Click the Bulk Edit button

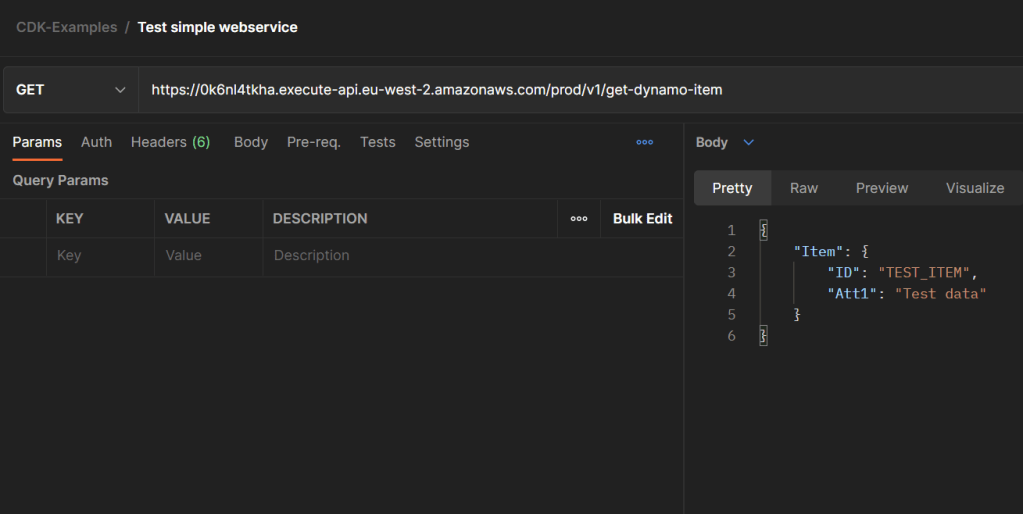click(x=642, y=218)
